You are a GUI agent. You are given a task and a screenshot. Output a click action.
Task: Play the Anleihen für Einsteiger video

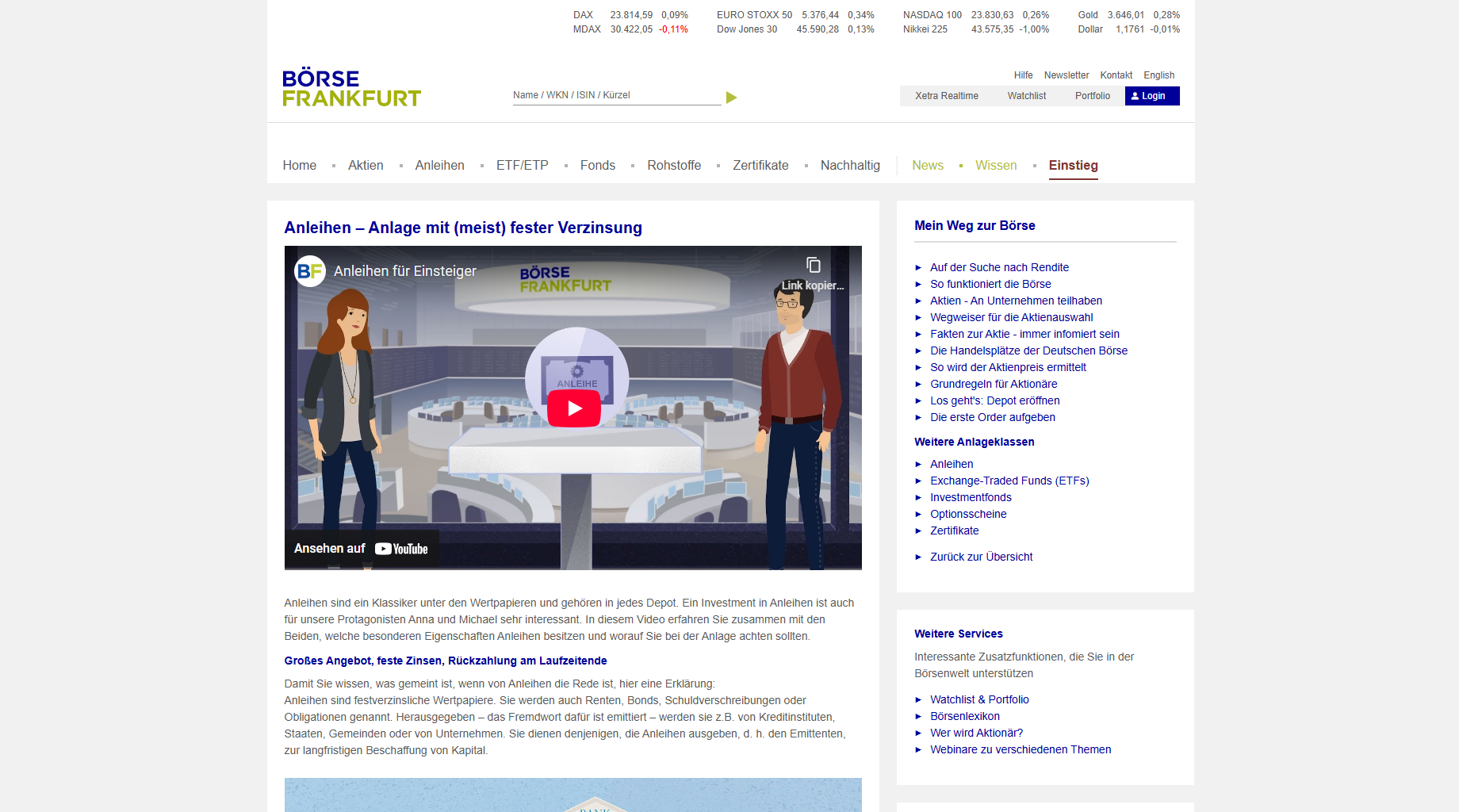pyautogui.click(x=573, y=408)
